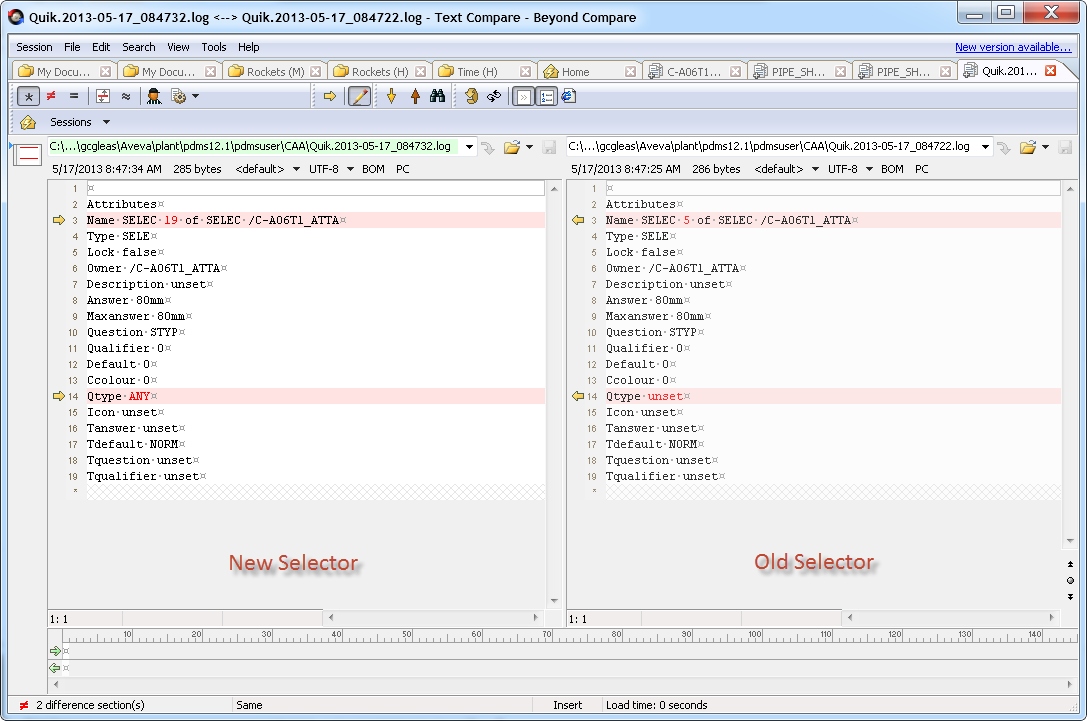Jump to previous difference with up arrow
This screenshot has height=721, width=1087.
pos(415,96)
